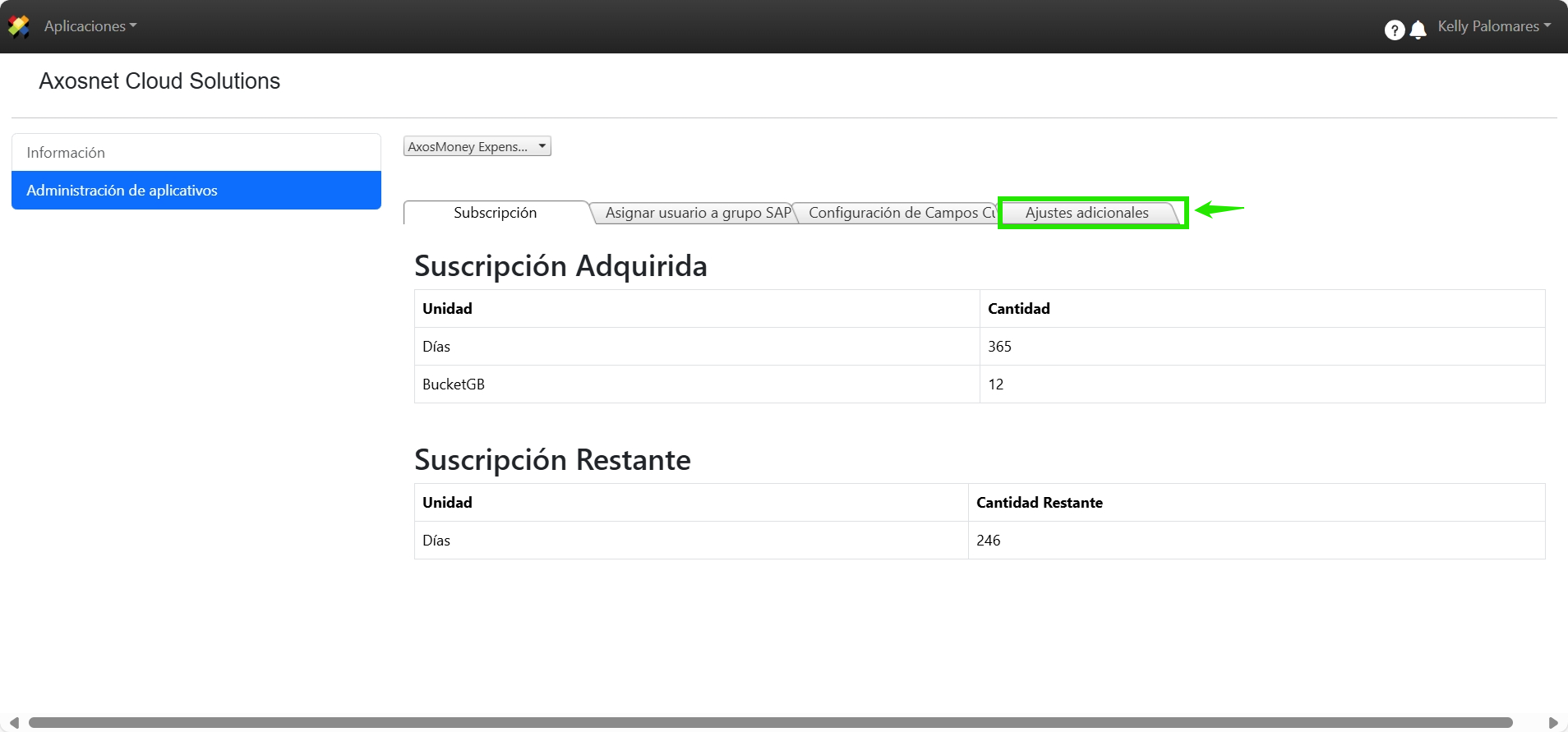Click the Axosnet Cloud Solutions title

159,81
